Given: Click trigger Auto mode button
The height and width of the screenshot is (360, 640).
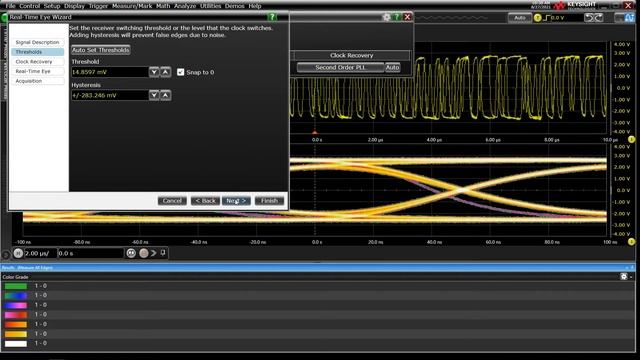Looking at the screenshot, I should coord(520,18).
